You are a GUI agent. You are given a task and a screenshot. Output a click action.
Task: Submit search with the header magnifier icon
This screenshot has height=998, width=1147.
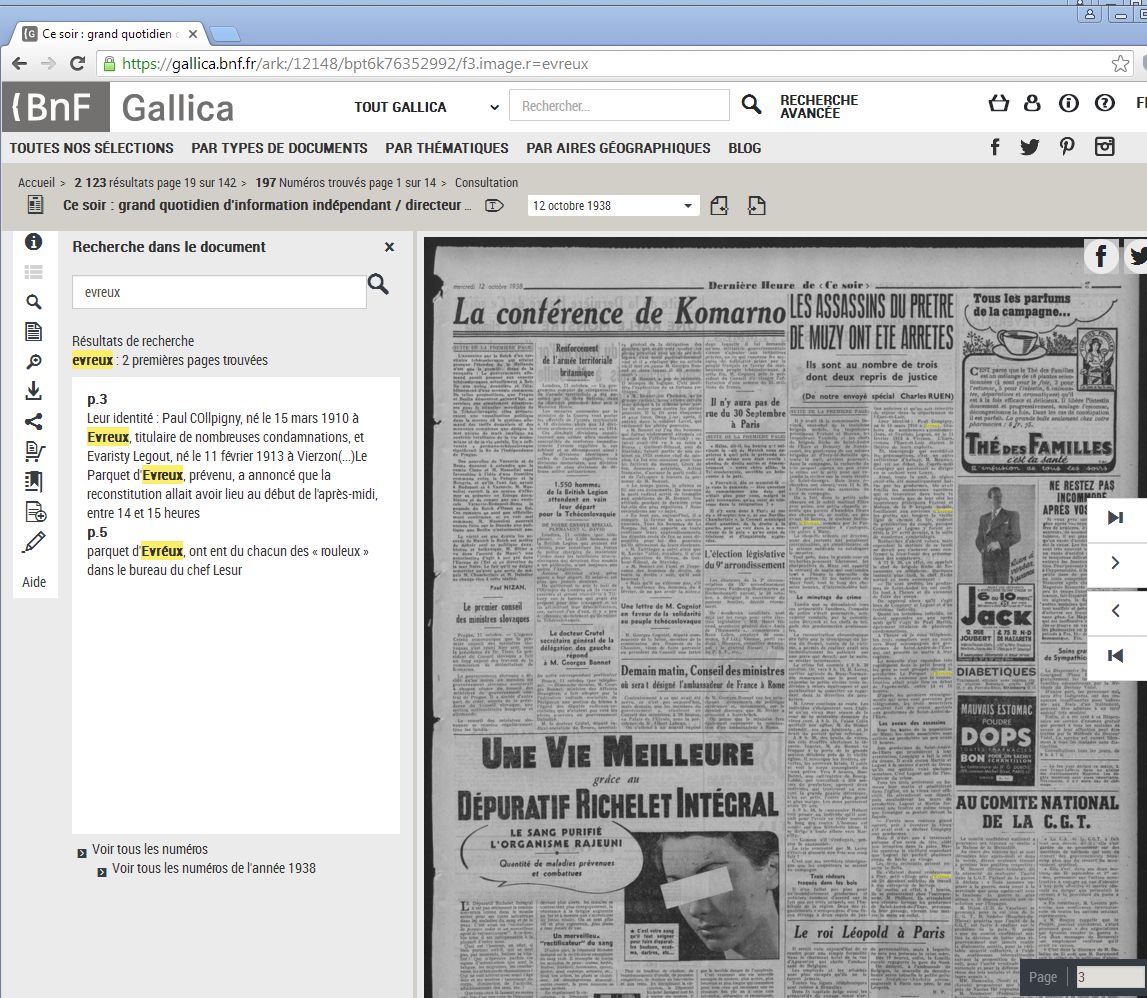[751, 104]
